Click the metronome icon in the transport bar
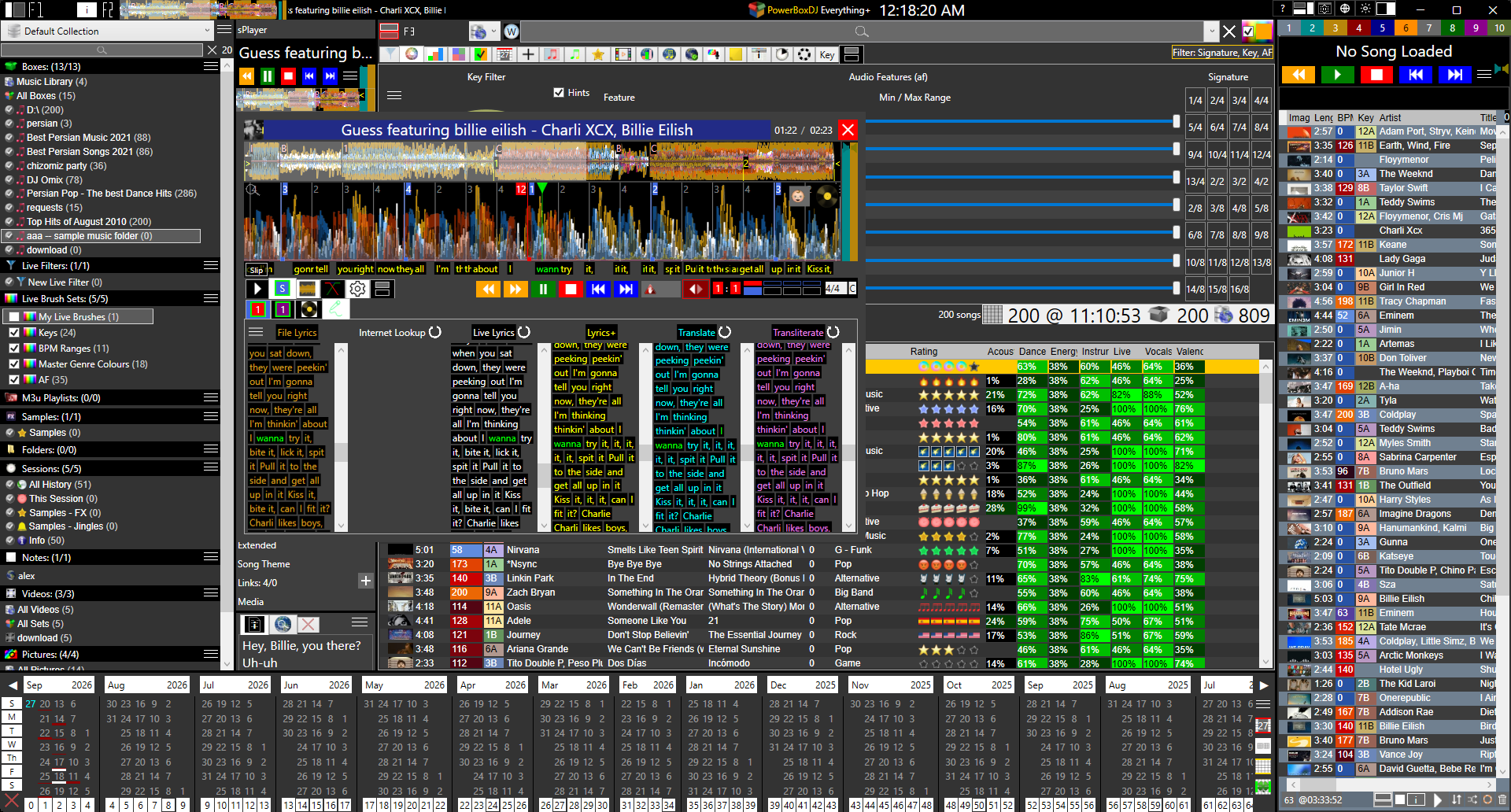This screenshot has width=1511, height=812. pos(650,290)
